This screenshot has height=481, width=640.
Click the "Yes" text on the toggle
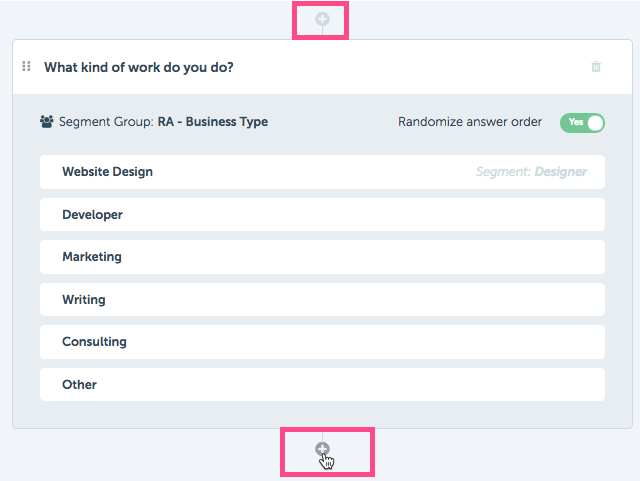pos(576,122)
